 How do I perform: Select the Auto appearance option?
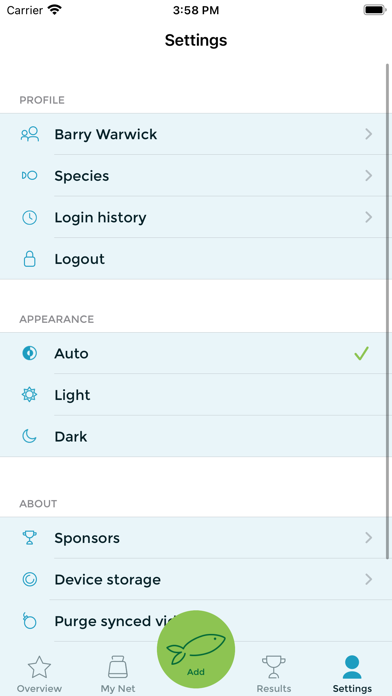(x=196, y=353)
